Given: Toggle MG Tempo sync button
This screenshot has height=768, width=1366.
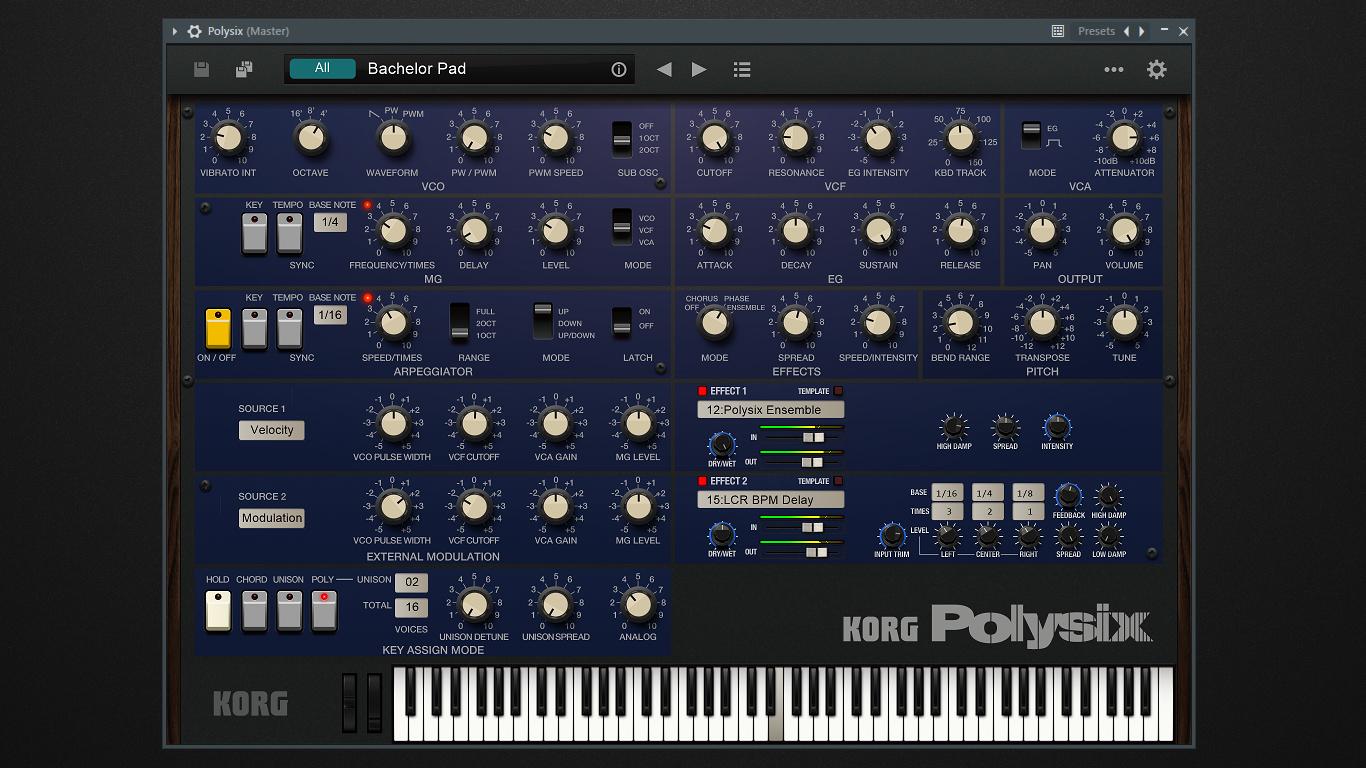Looking at the screenshot, I should [x=289, y=233].
